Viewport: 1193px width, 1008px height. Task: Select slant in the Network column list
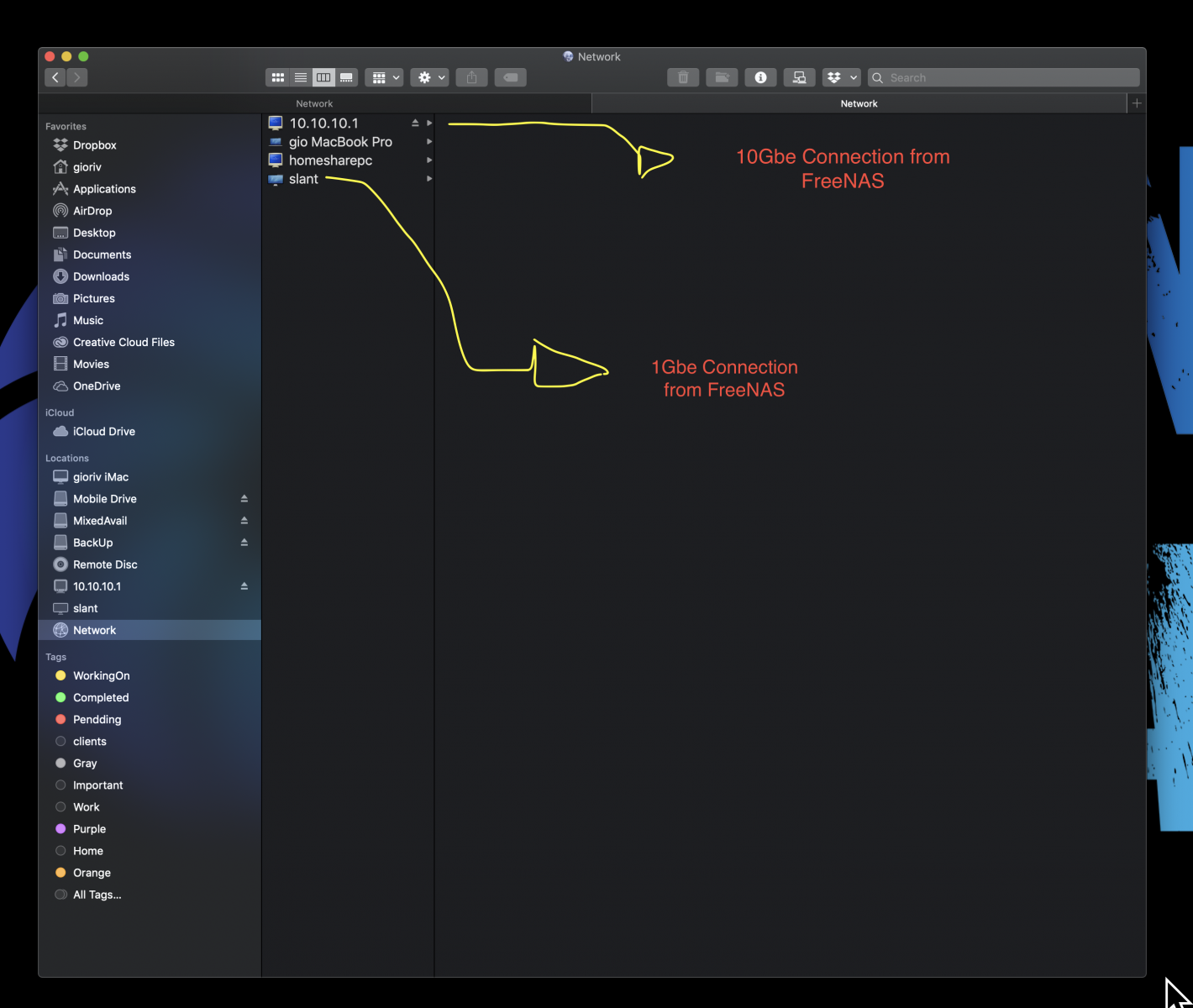[348, 179]
